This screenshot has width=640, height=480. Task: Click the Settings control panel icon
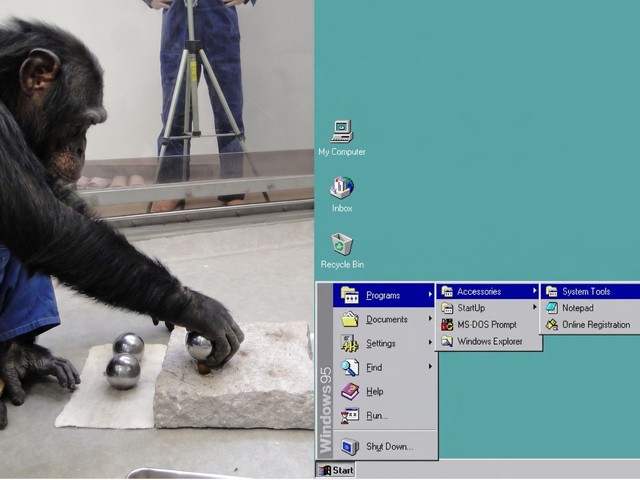[x=350, y=343]
